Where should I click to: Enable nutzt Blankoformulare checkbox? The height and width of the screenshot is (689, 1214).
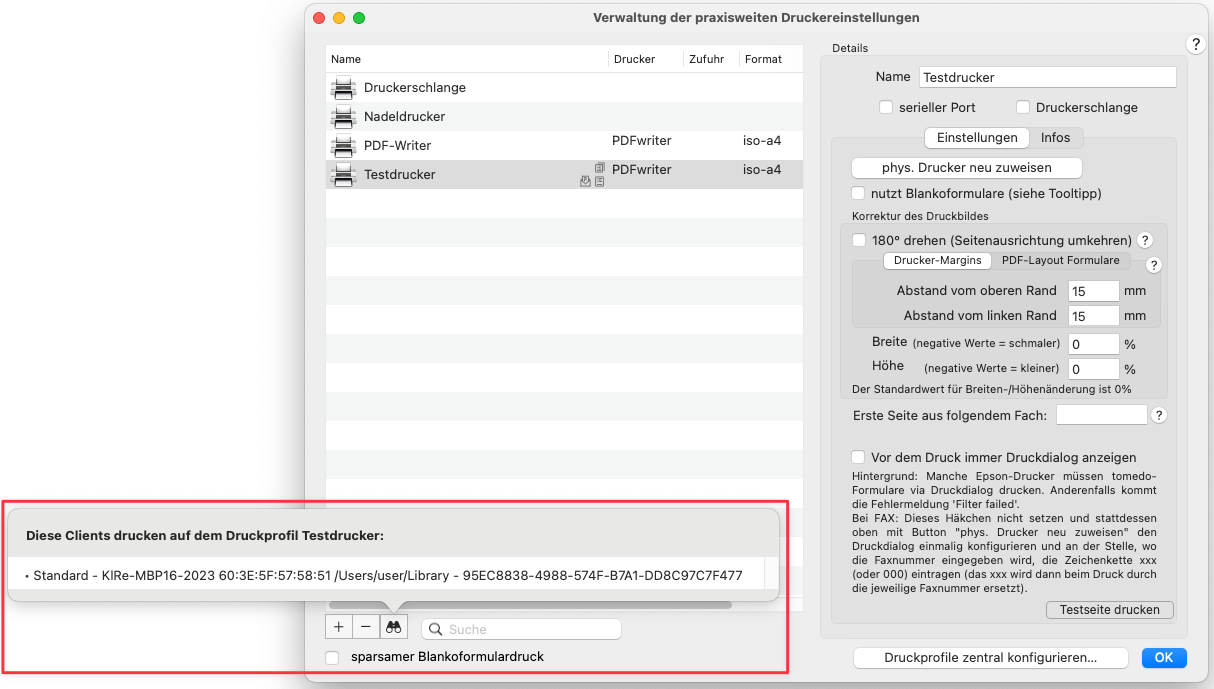(858, 193)
